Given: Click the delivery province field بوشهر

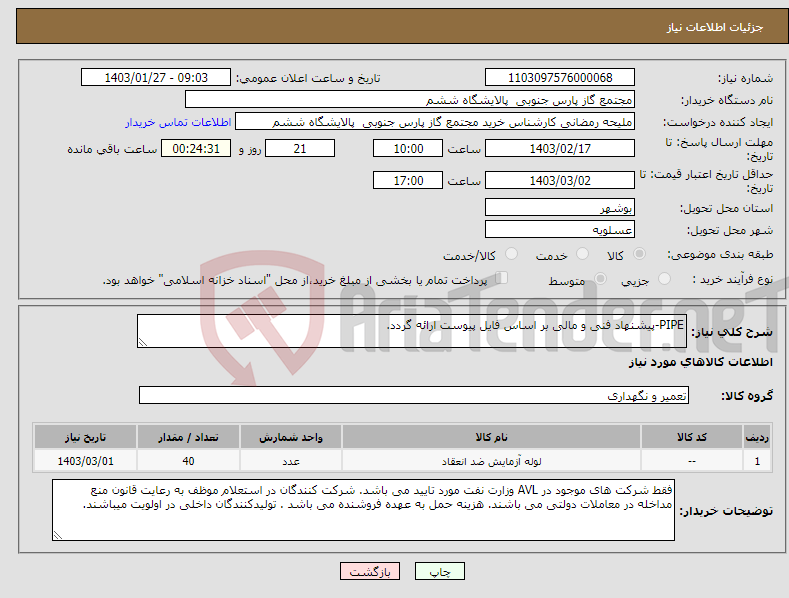Looking at the screenshot, I should 560,207.
